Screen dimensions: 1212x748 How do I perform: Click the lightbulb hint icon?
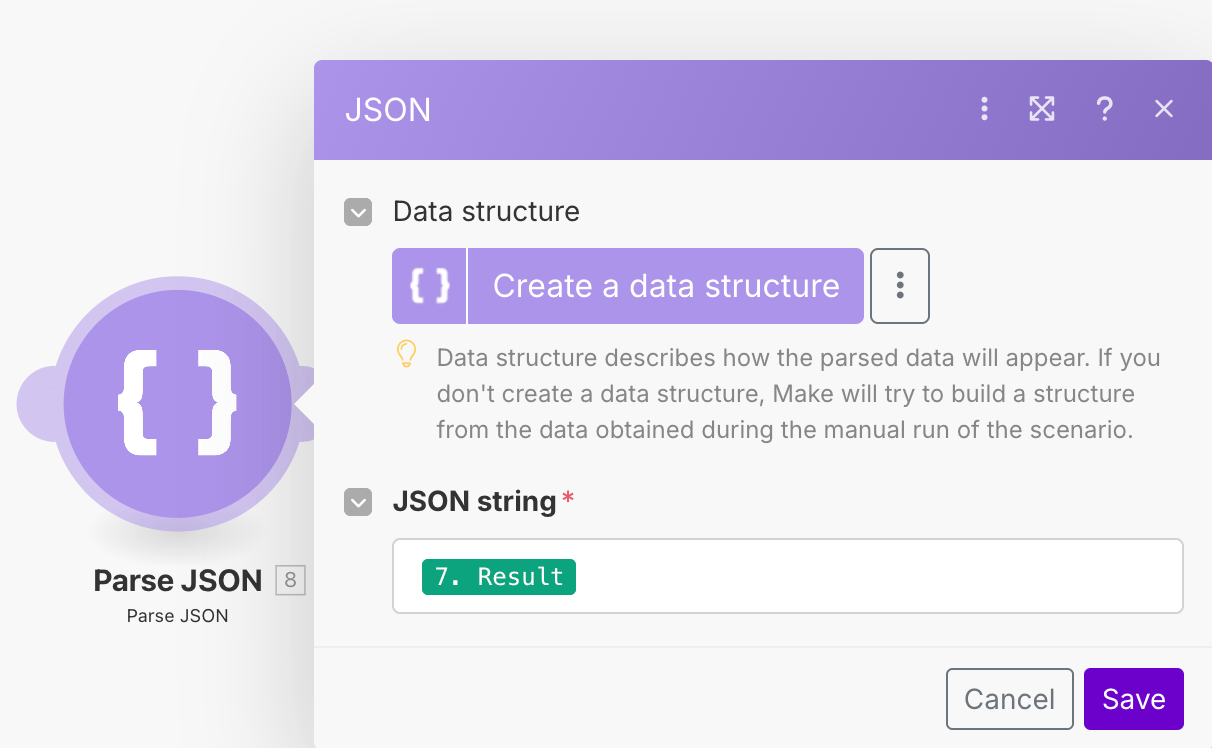[407, 356]
